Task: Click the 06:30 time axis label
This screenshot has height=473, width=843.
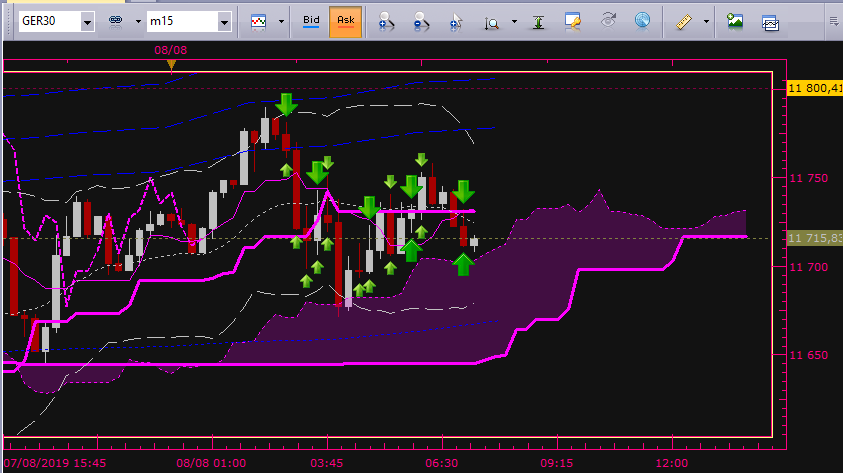Action: point(442,463)
